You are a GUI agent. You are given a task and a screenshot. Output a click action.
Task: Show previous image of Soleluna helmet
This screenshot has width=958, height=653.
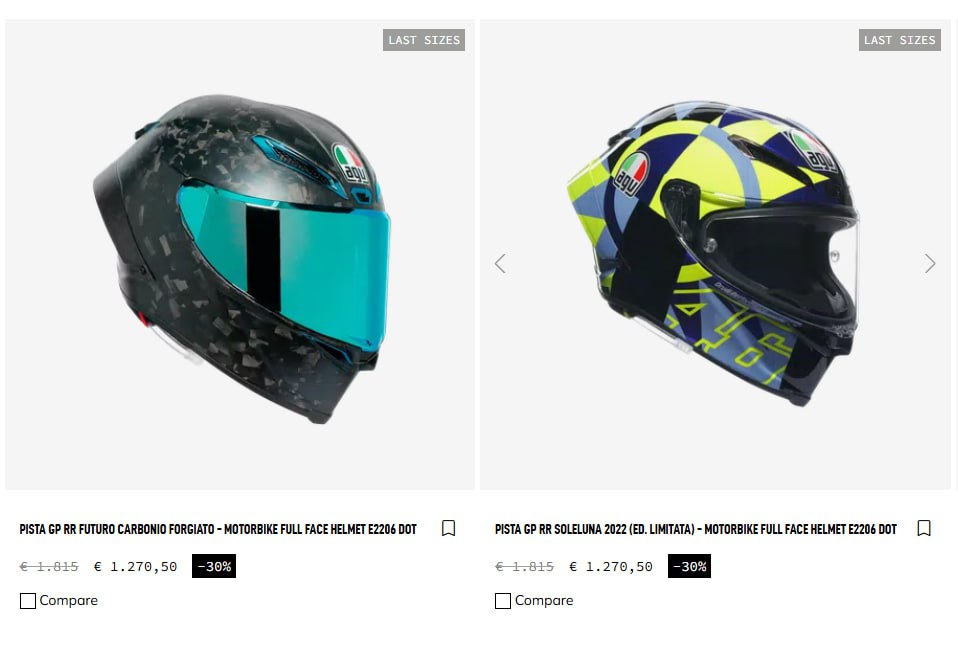(x=500, y=263)
